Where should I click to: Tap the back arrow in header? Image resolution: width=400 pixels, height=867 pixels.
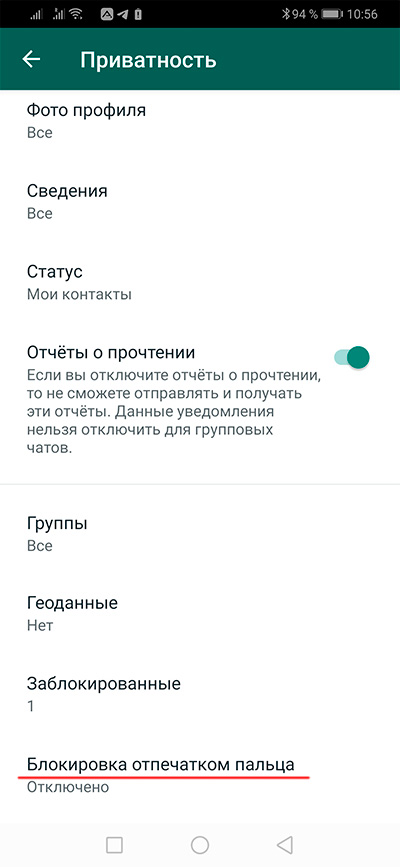[32, 59]
